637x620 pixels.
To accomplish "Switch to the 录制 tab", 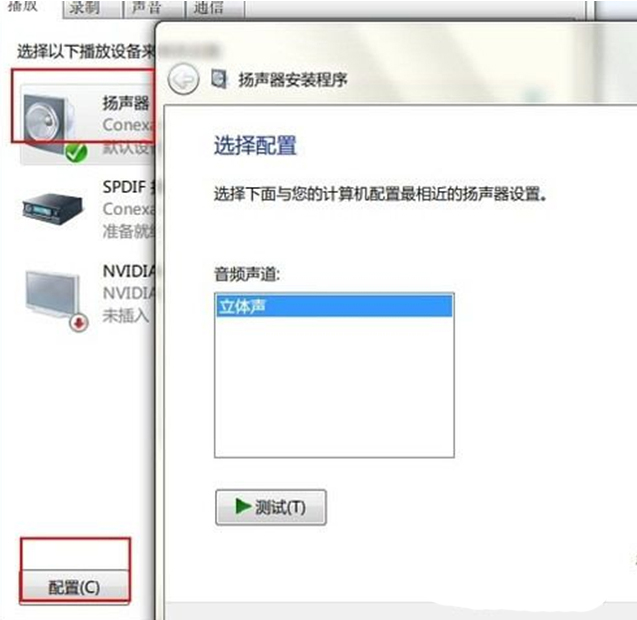I will (x=93, y=8).
